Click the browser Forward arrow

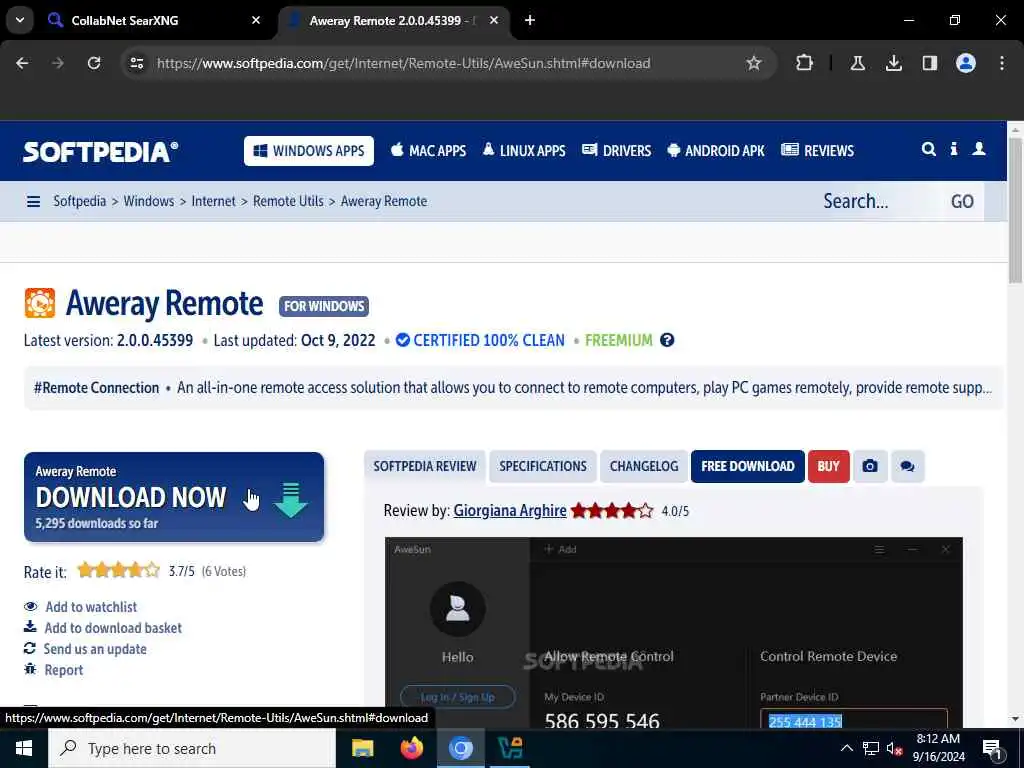(58, 63)
